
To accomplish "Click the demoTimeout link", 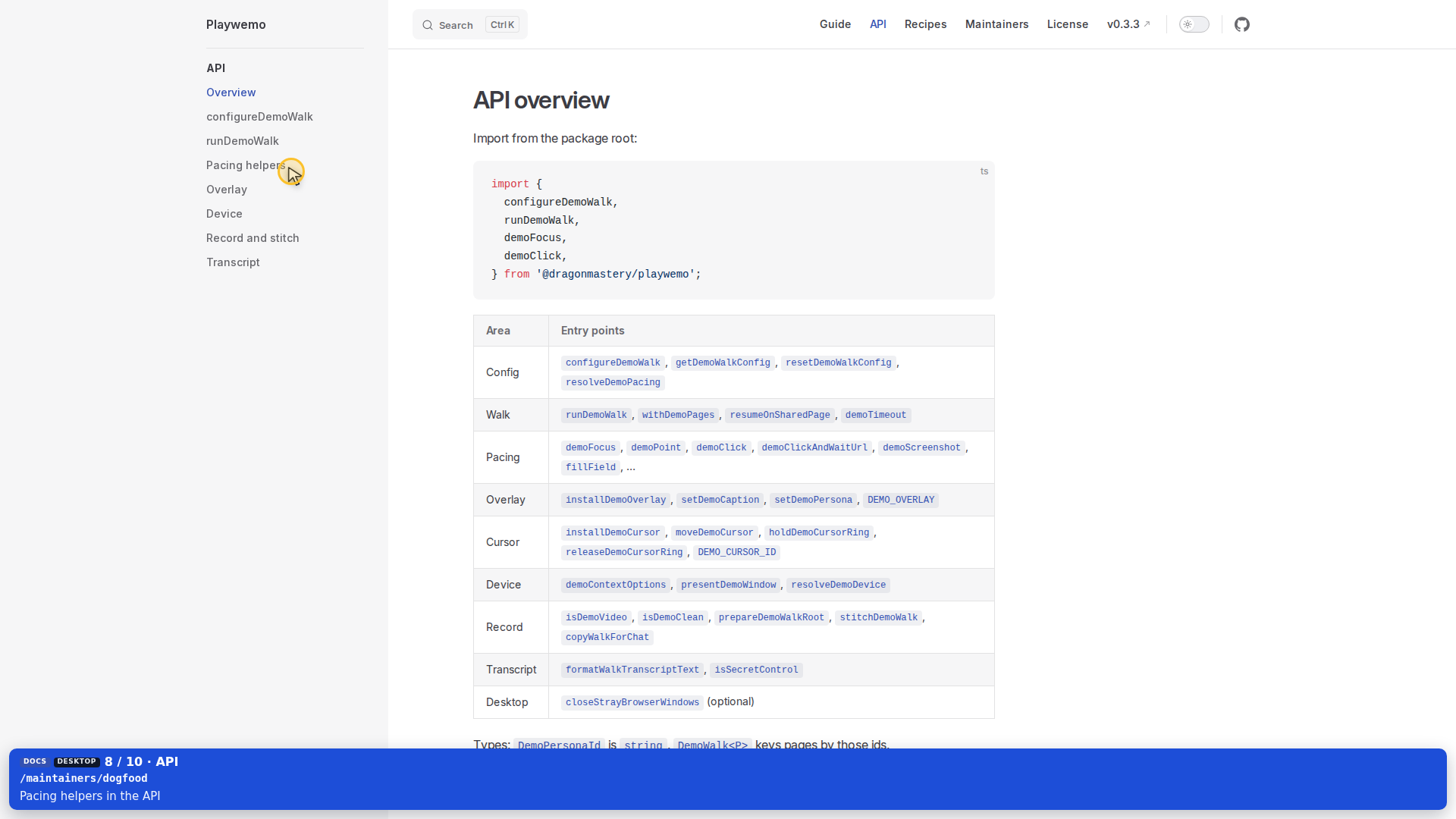I will click(876, 415).
